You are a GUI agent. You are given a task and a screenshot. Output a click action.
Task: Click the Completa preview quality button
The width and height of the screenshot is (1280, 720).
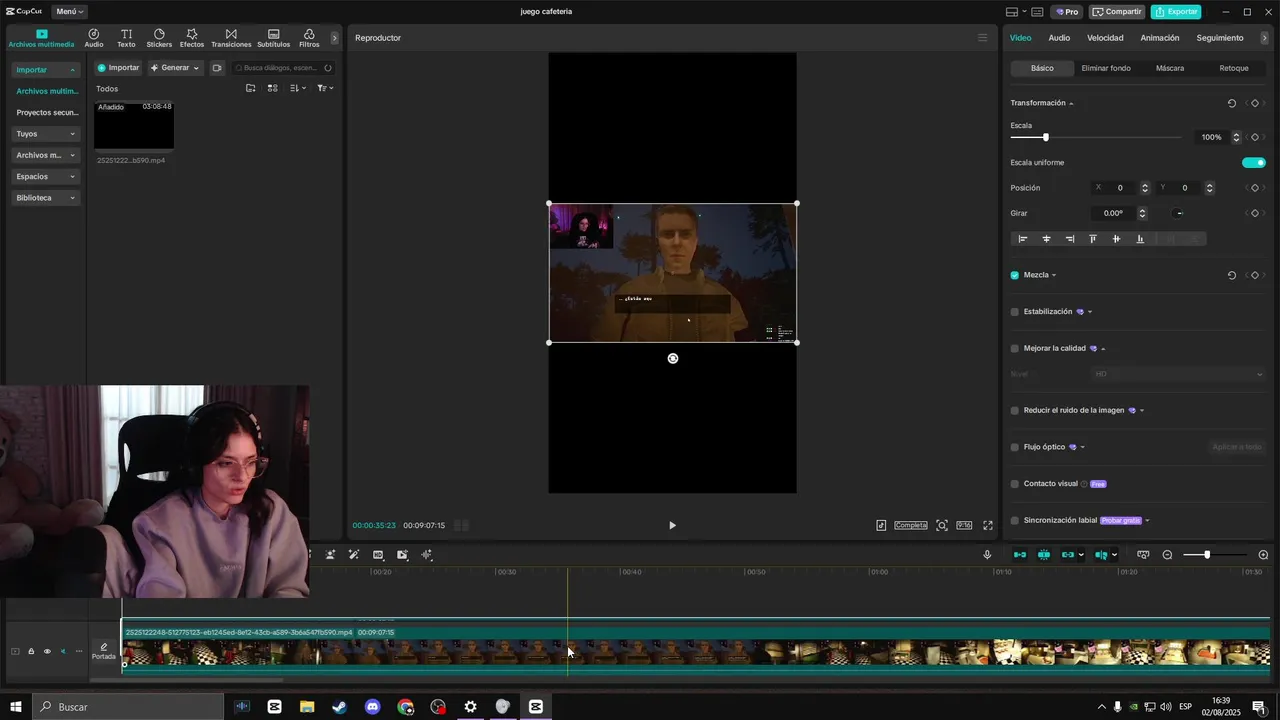click(911, 525)
